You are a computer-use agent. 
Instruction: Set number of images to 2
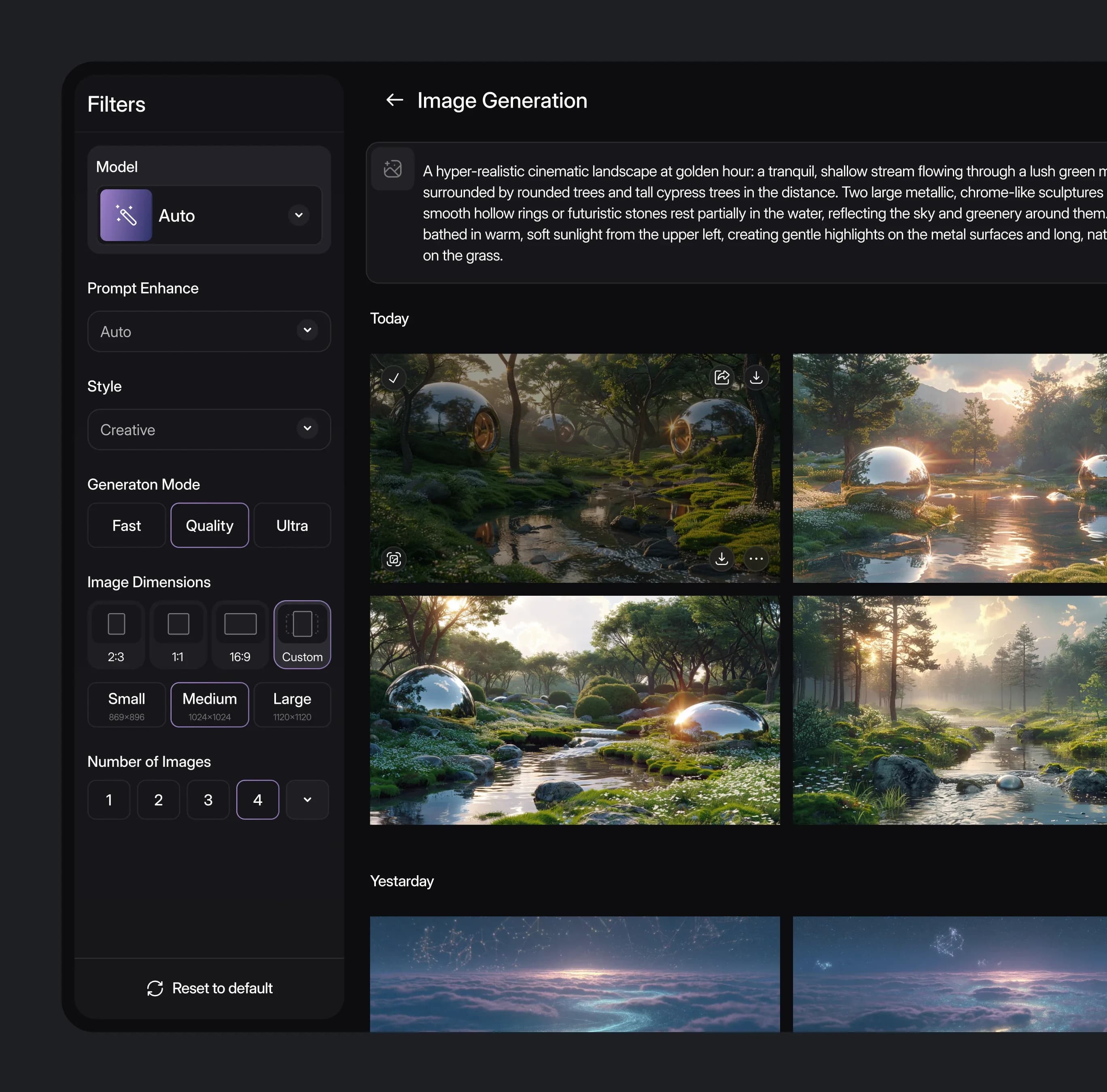point(159,800)
